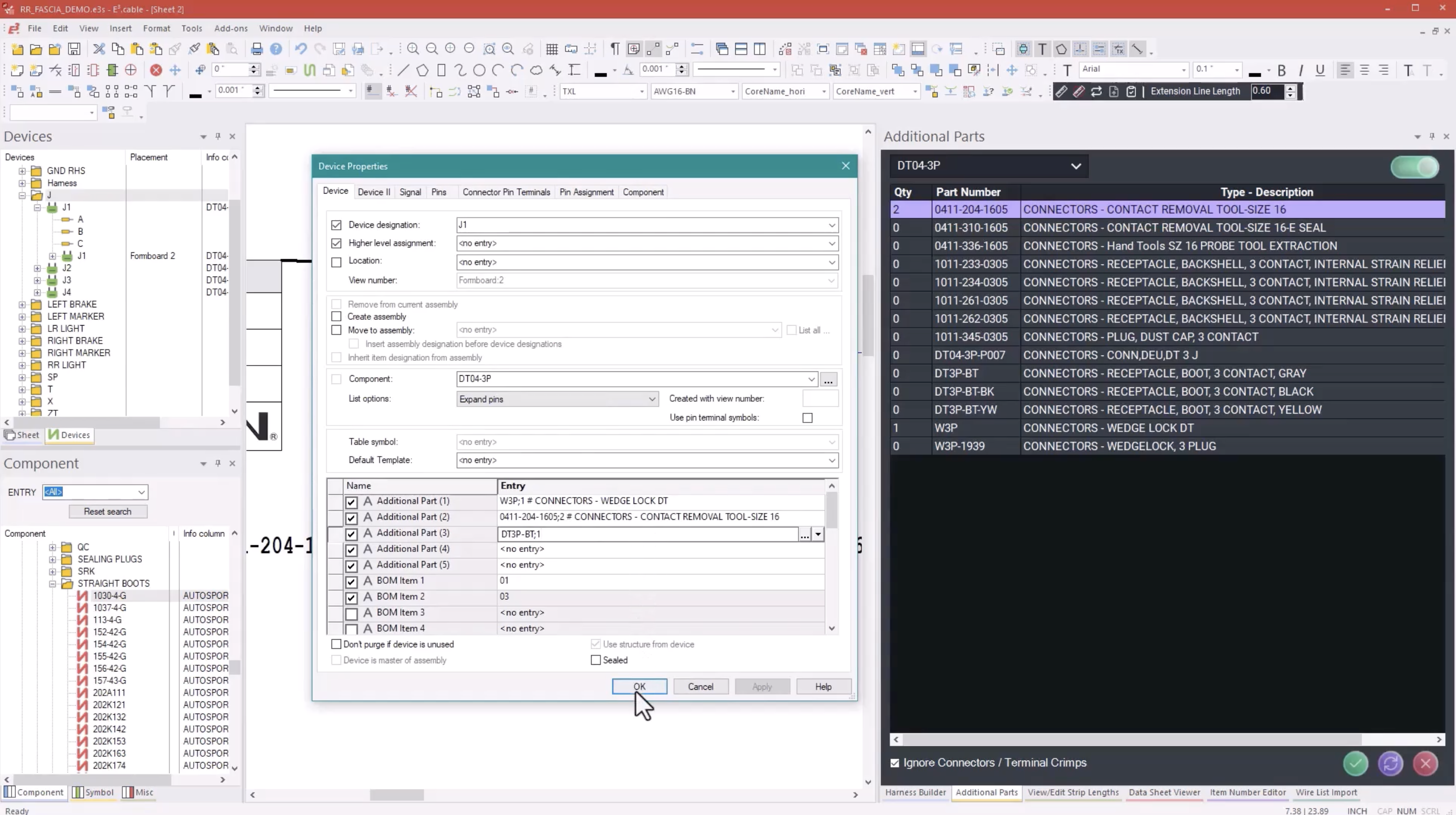Select the line drawing tool

[x=403, y=70]
